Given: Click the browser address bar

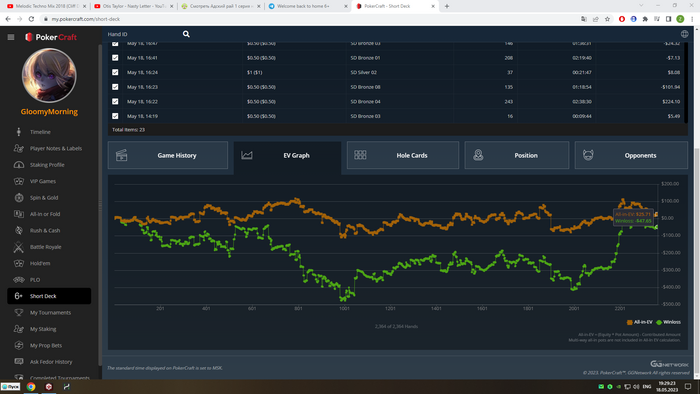Looking at the screenshot, I should (308, 19).
